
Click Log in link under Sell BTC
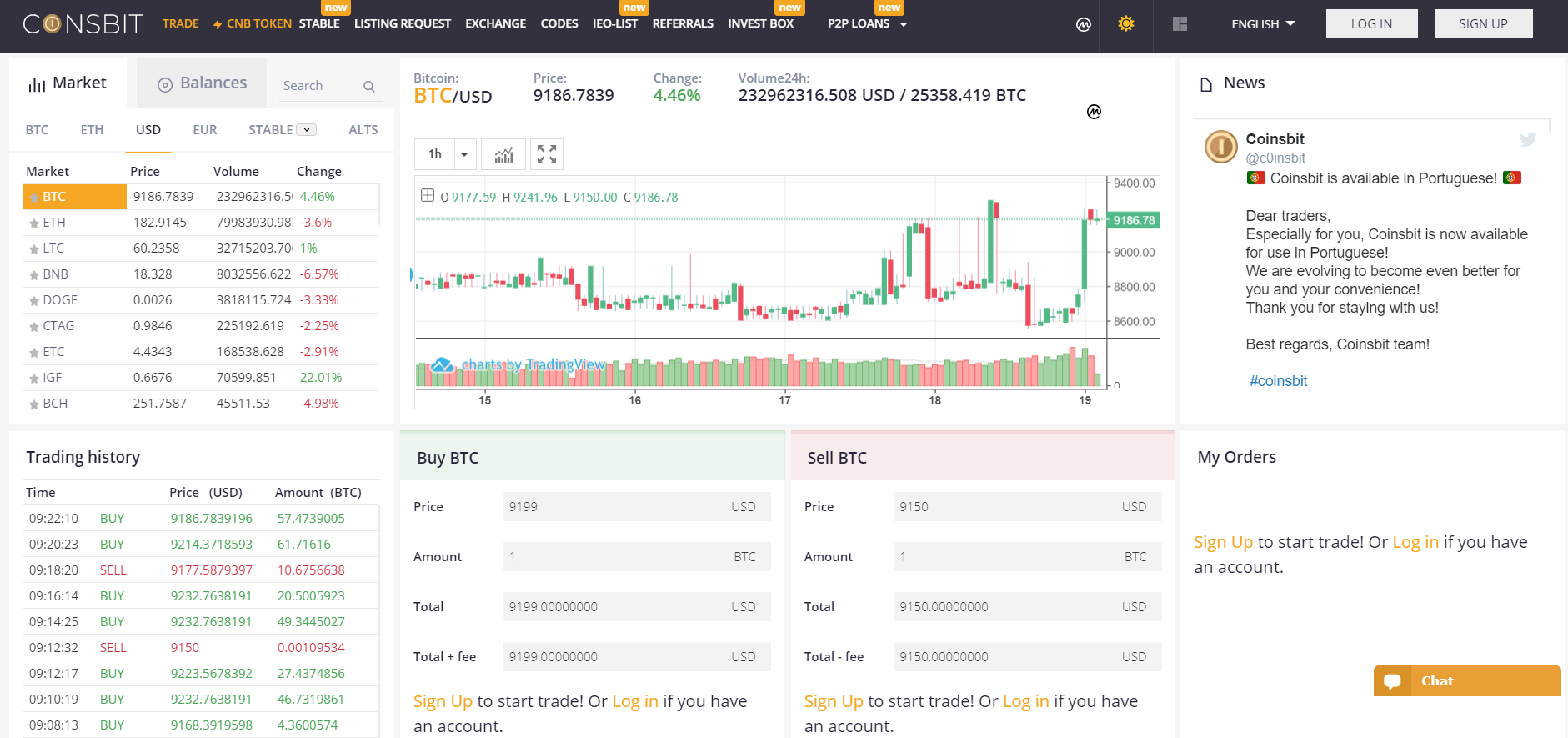pos(1025,701)
